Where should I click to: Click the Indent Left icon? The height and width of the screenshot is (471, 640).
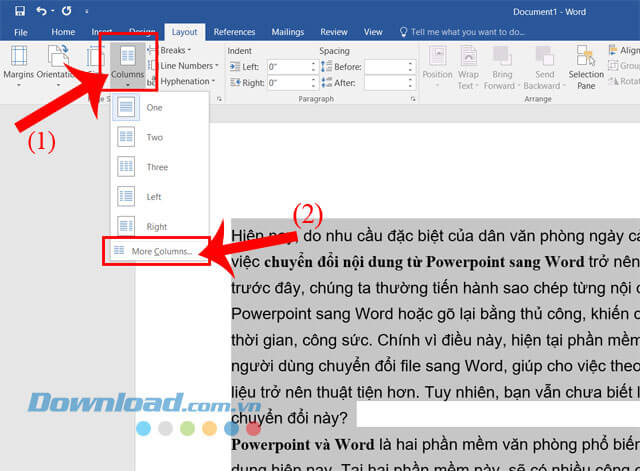pyautogui.click(x=235, y=67)
